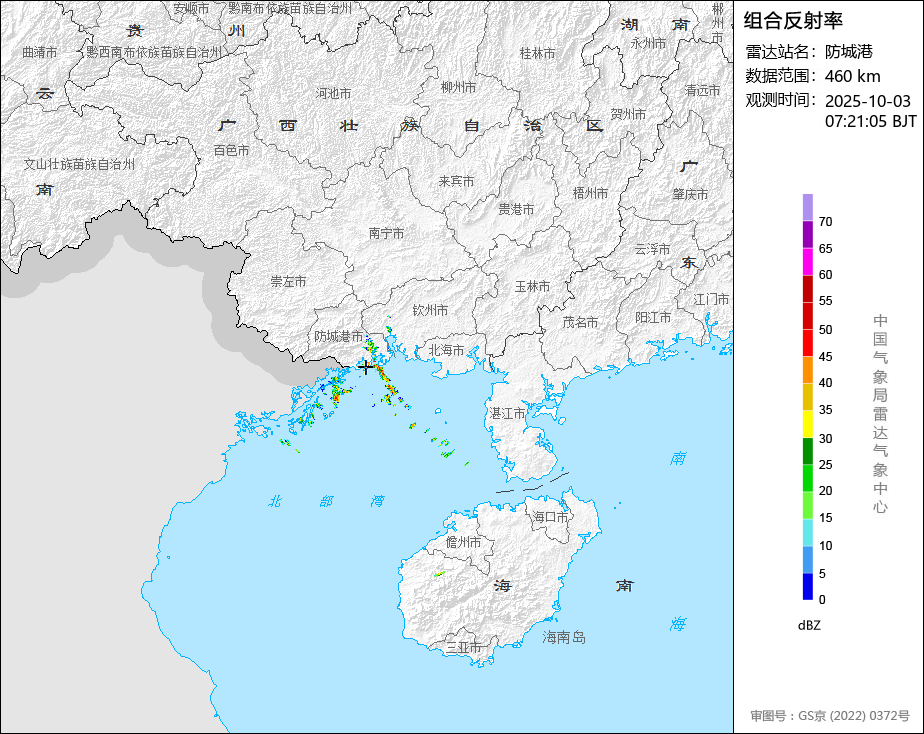Click the small green radar echo on Hainan island
Image resolution: width=924 pixels, height=734 pixels.
point(440,573)
